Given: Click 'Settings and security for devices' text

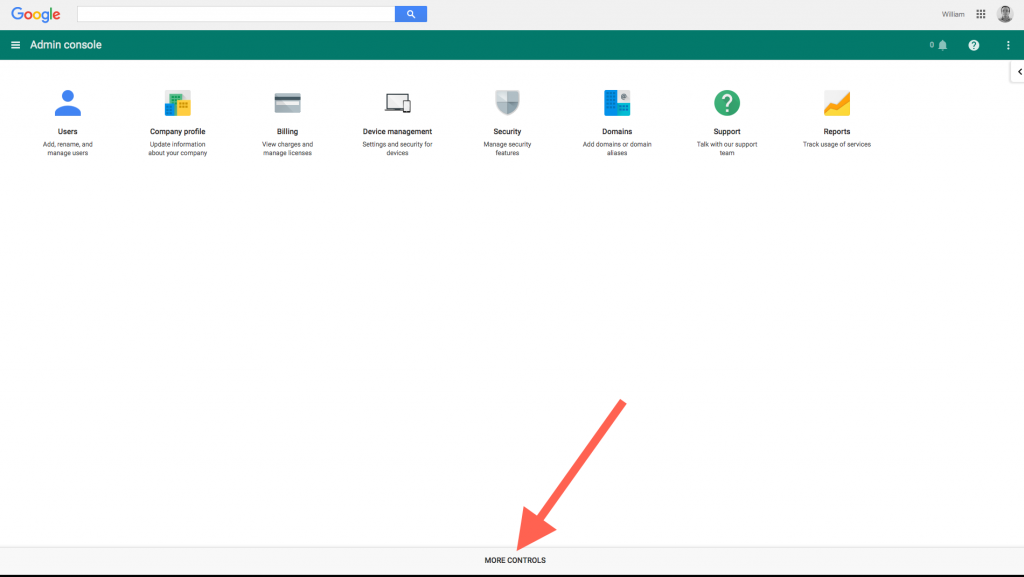Looking at the screenshot, I should 397,149.
